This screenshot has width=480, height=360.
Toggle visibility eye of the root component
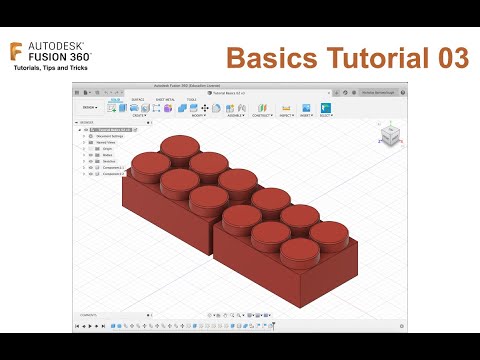coord(86,130)
